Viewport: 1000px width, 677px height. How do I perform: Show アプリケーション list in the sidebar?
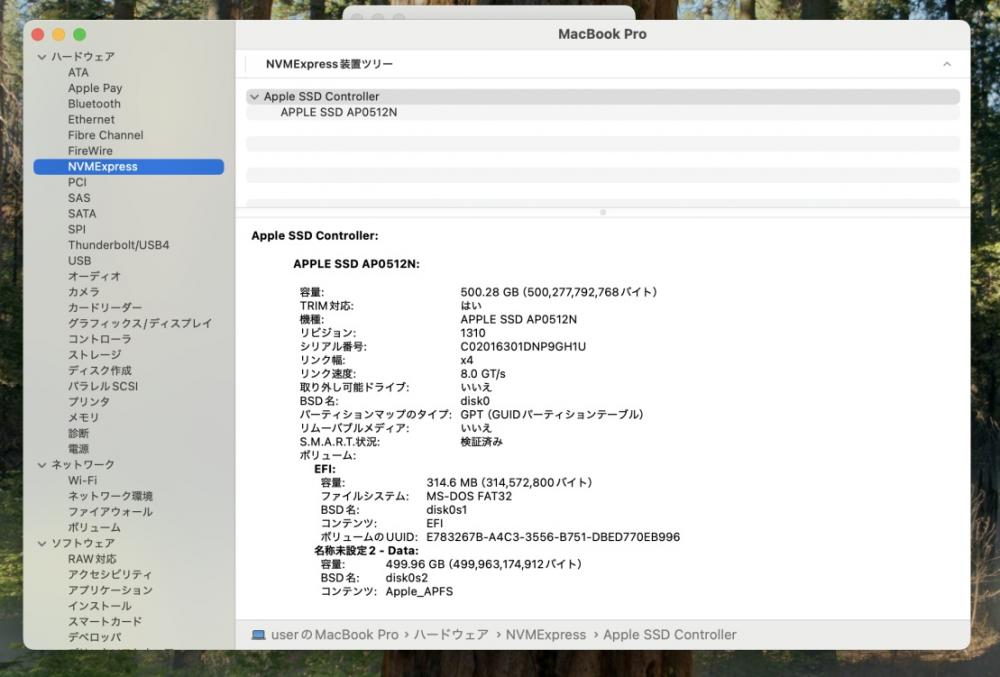click(x=110, y=590)
